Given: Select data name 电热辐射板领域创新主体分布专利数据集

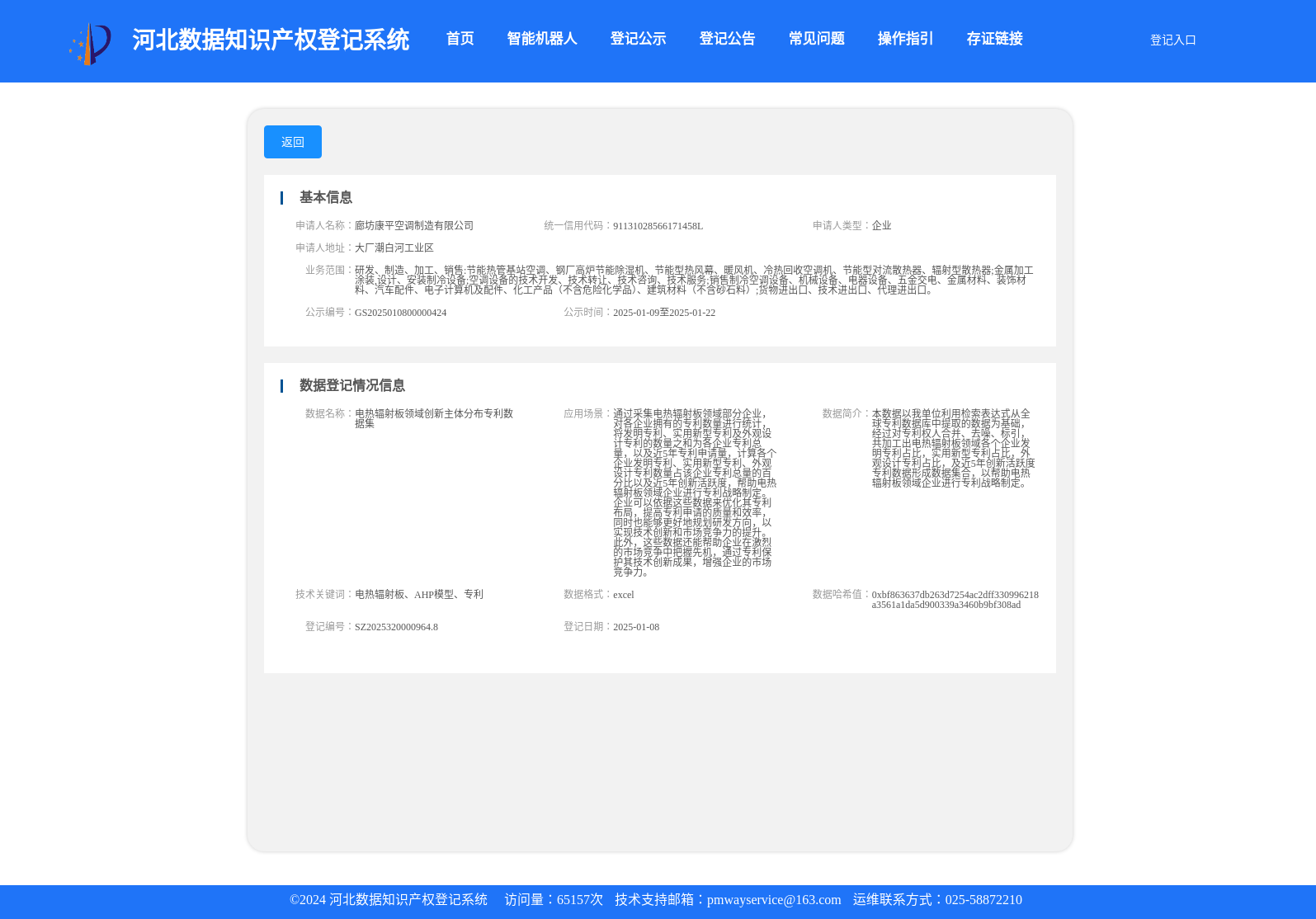Looking at the screenshot, I should tap(434, 418).
